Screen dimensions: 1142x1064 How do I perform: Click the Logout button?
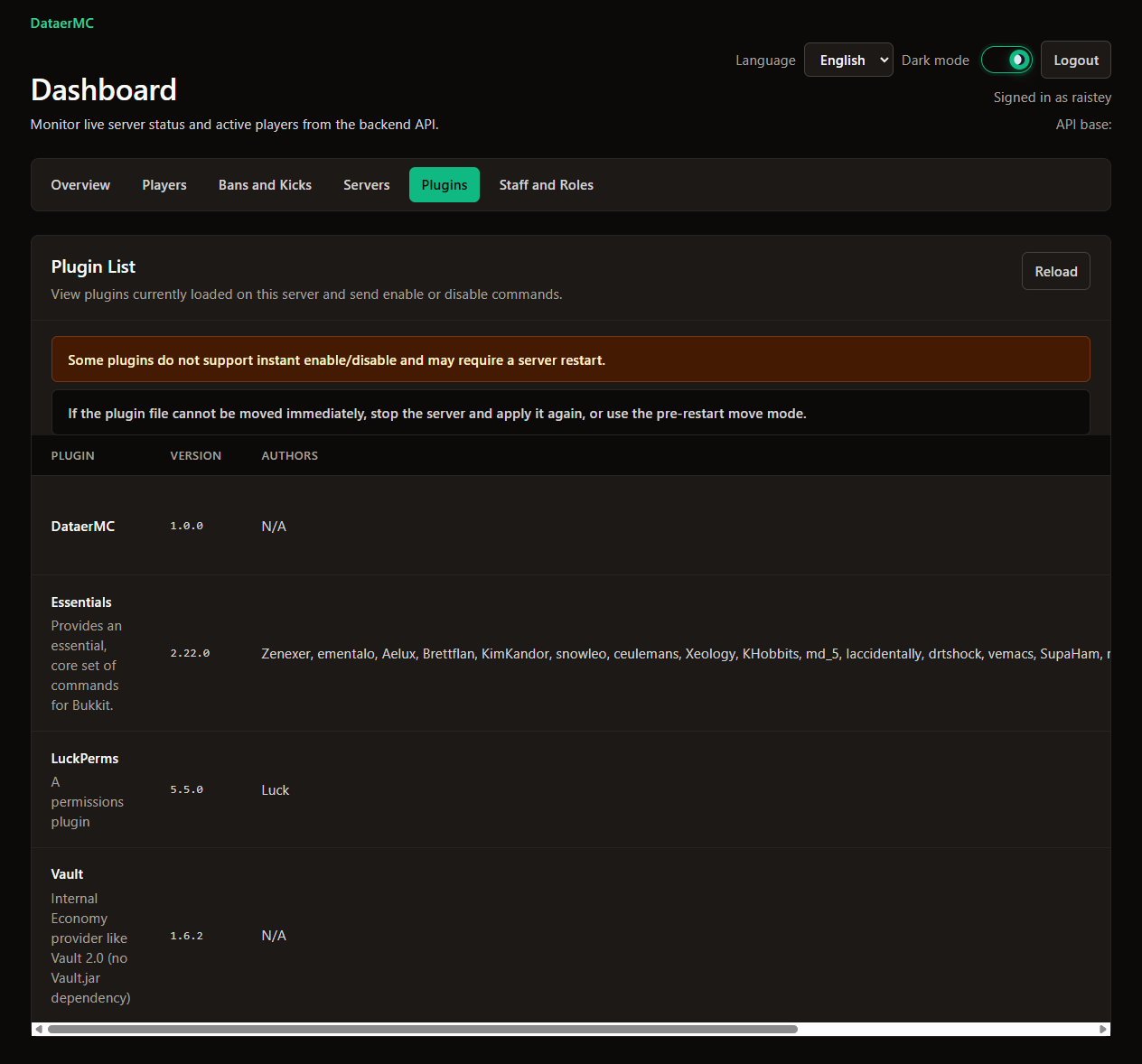(x=1076, y=60)
